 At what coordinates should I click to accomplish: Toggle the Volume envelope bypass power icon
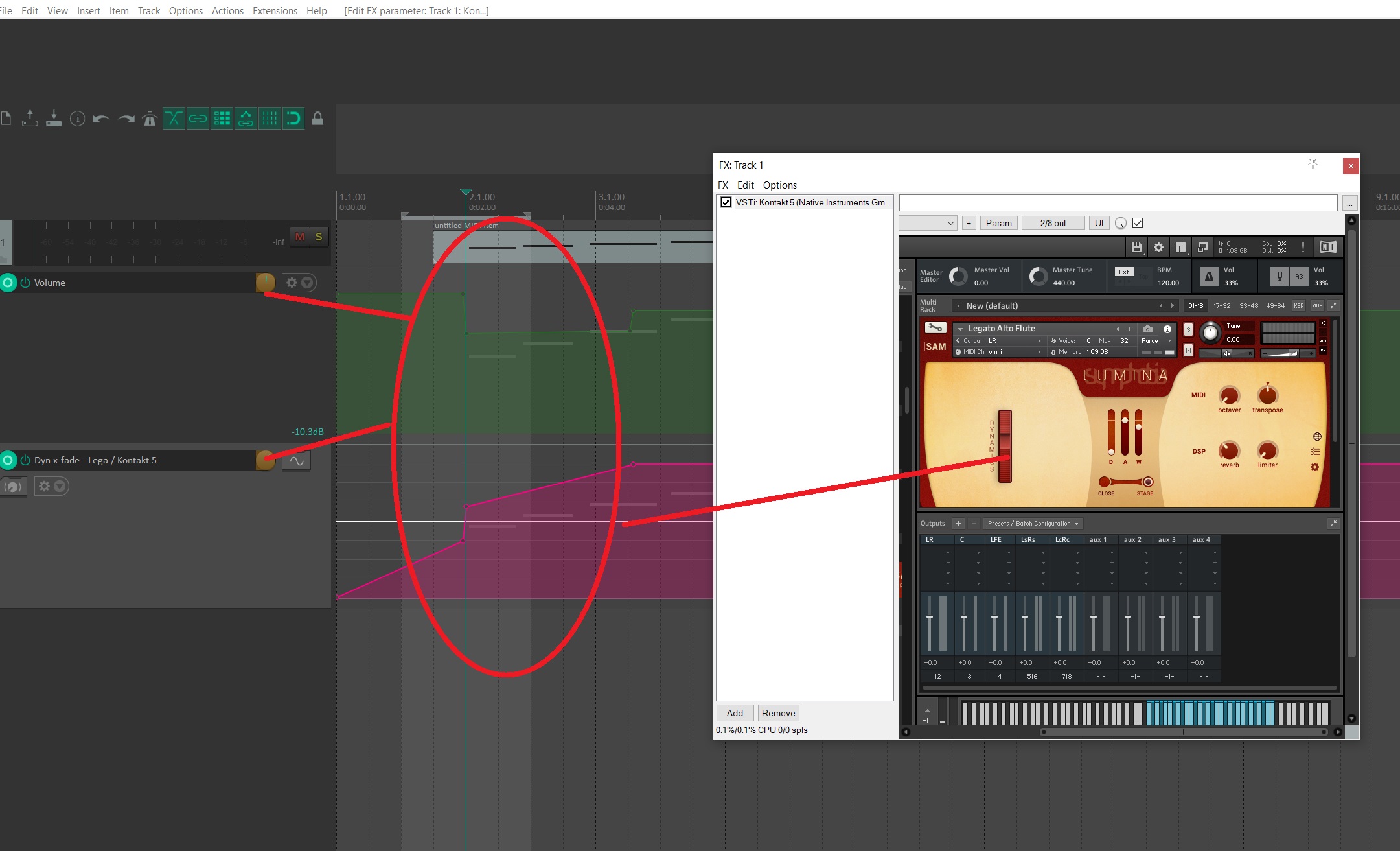point(25,283)
